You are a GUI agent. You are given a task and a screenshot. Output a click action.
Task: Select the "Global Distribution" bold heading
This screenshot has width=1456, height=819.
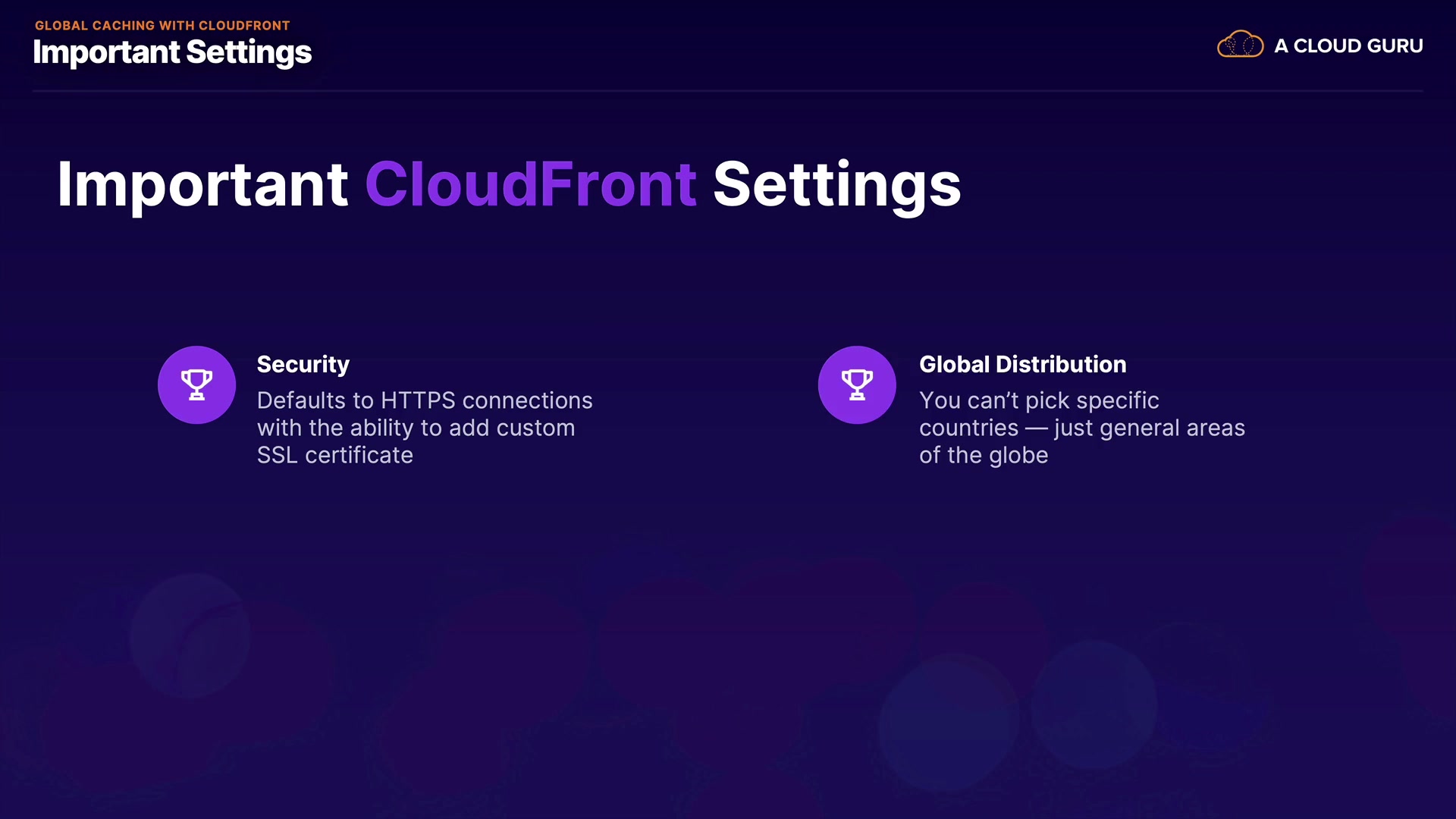tap(1022, 365)
